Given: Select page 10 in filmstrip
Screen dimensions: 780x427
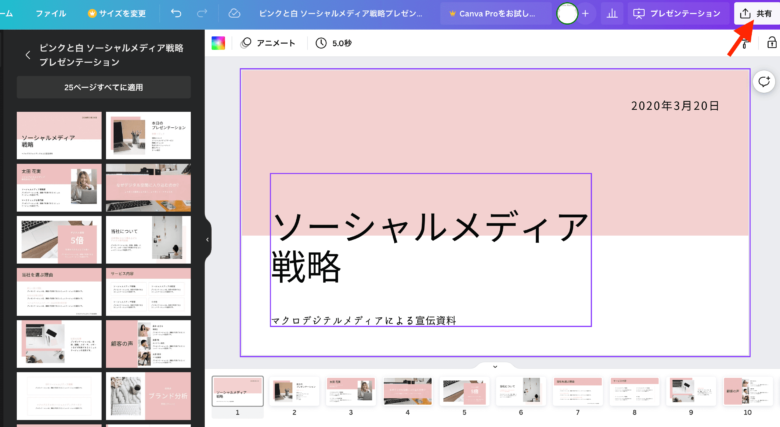Looking at the screenshot, I should pyautogui.click(x=748, y=391).
